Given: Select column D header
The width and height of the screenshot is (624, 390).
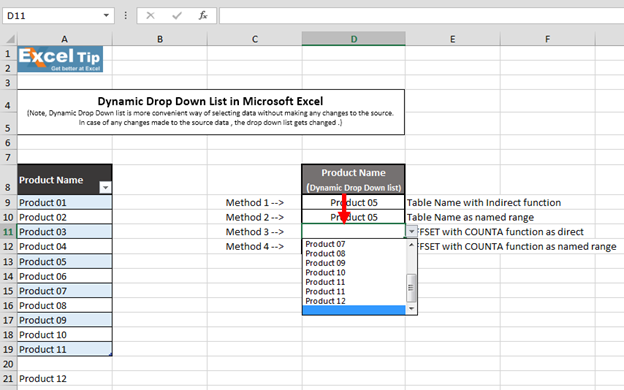Looking at the screenshot, I should coord(353,39).
